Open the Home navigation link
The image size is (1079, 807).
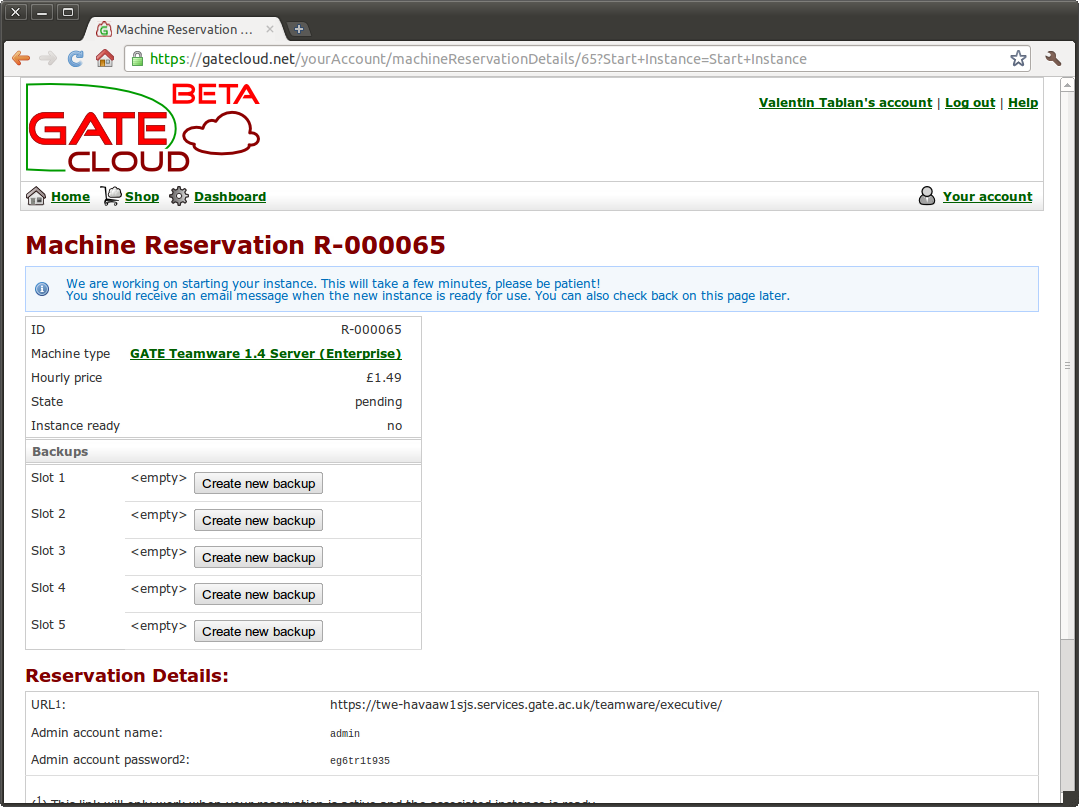70,197
